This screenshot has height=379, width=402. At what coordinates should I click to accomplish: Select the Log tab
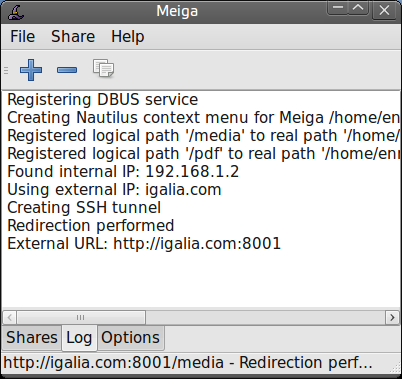[x=79, y=338]
